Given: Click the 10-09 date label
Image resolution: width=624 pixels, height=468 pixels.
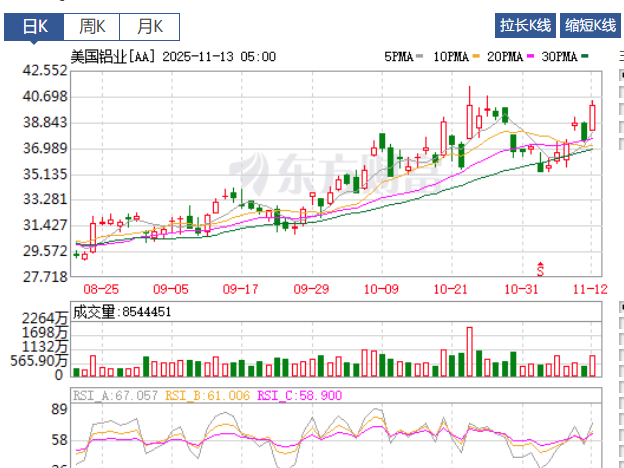Looking at the screenshot, I should click(381, 289).
